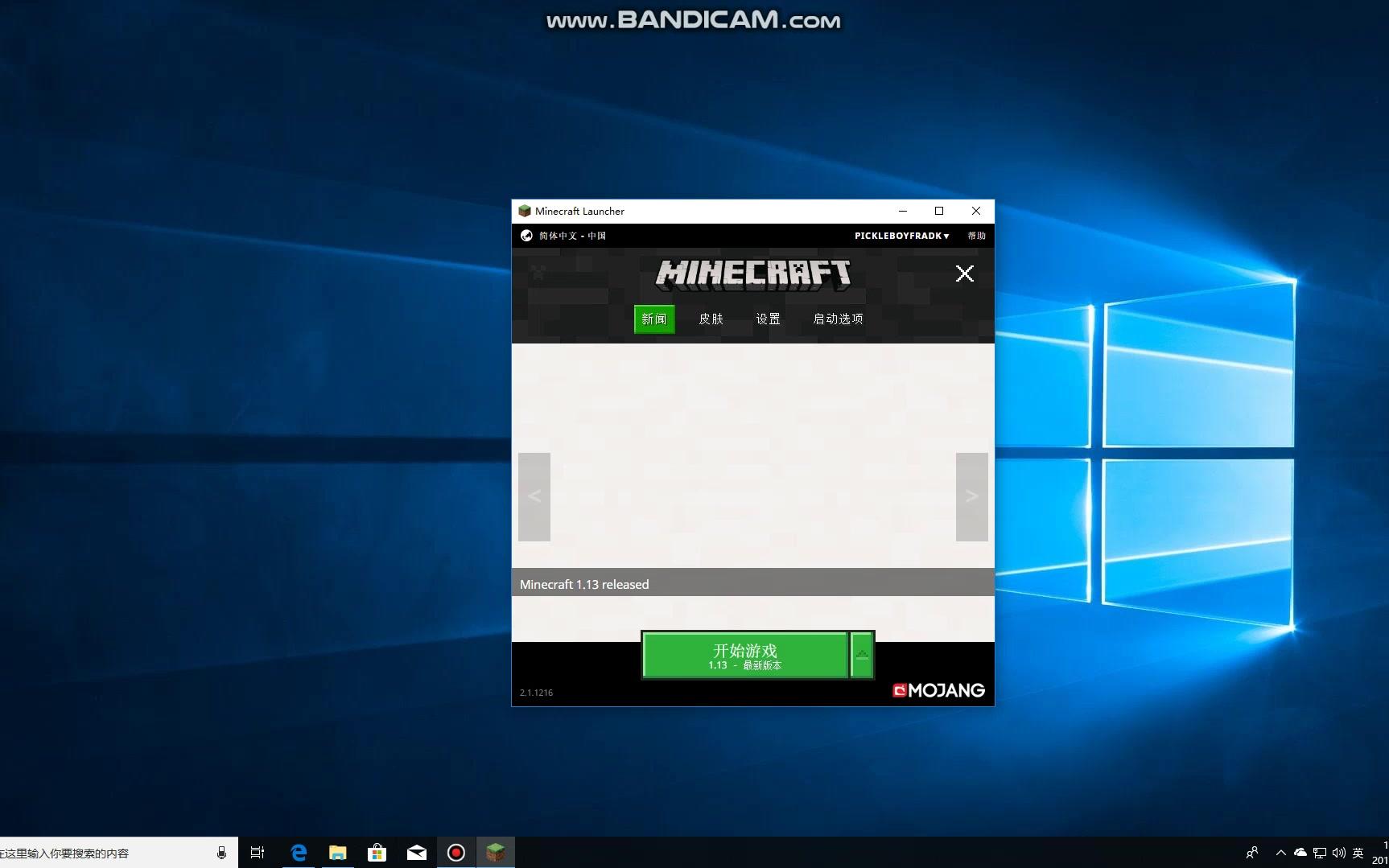Screen dimensions: 1389x868
Task: Open the Mail app from taskbar
Action: (417, 853)
